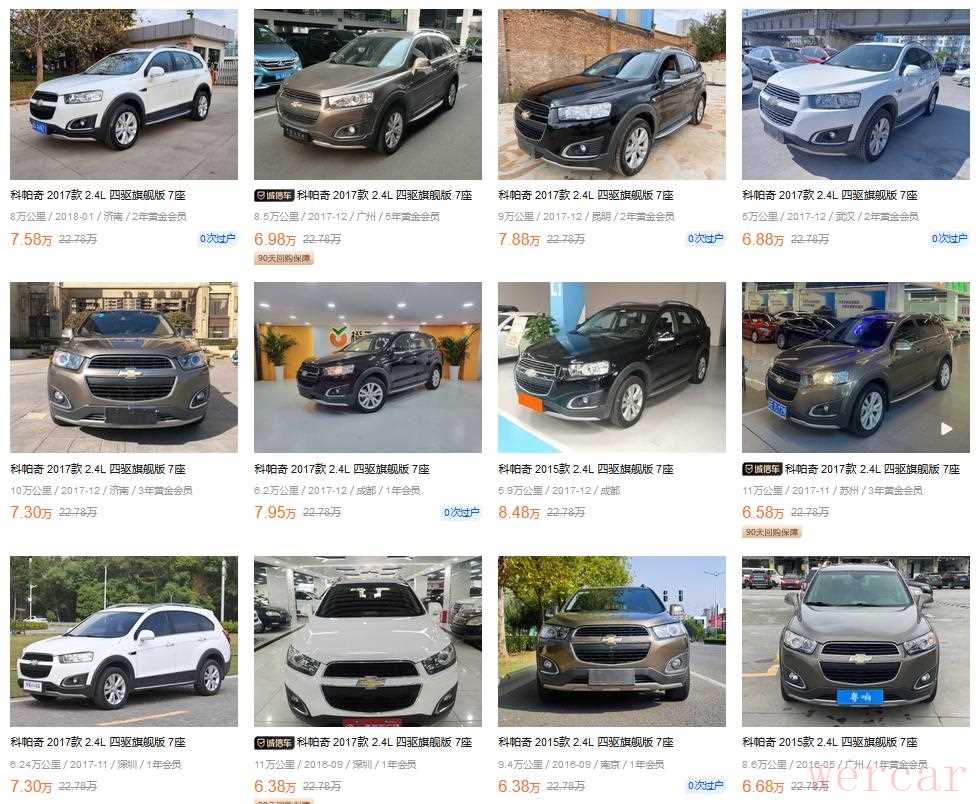
Task: Open the title link of the Nanjing 9.4万公里 listing
Action: (x=586, y=742)
